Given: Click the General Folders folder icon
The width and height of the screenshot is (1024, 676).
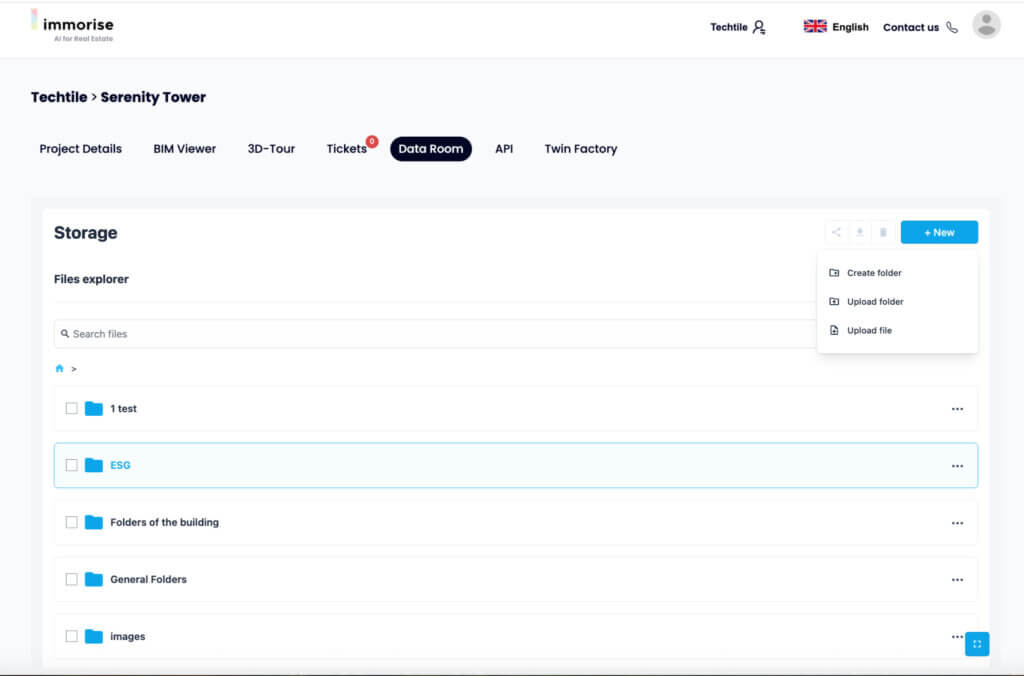Looking at the screenshot, I should point(93,579).
